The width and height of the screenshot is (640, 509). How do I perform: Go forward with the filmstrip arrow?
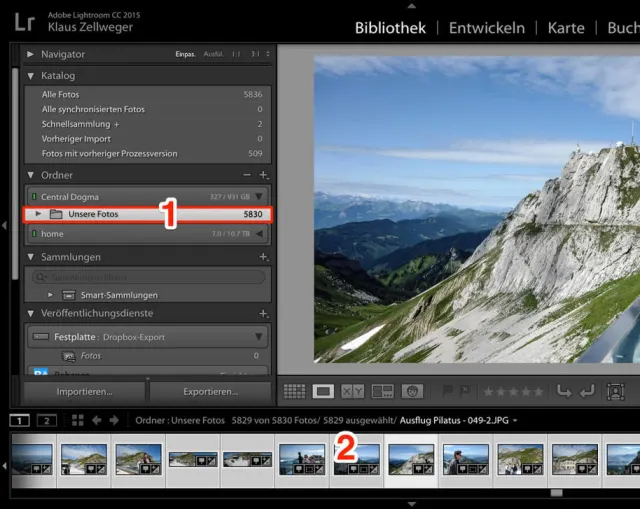113,421
